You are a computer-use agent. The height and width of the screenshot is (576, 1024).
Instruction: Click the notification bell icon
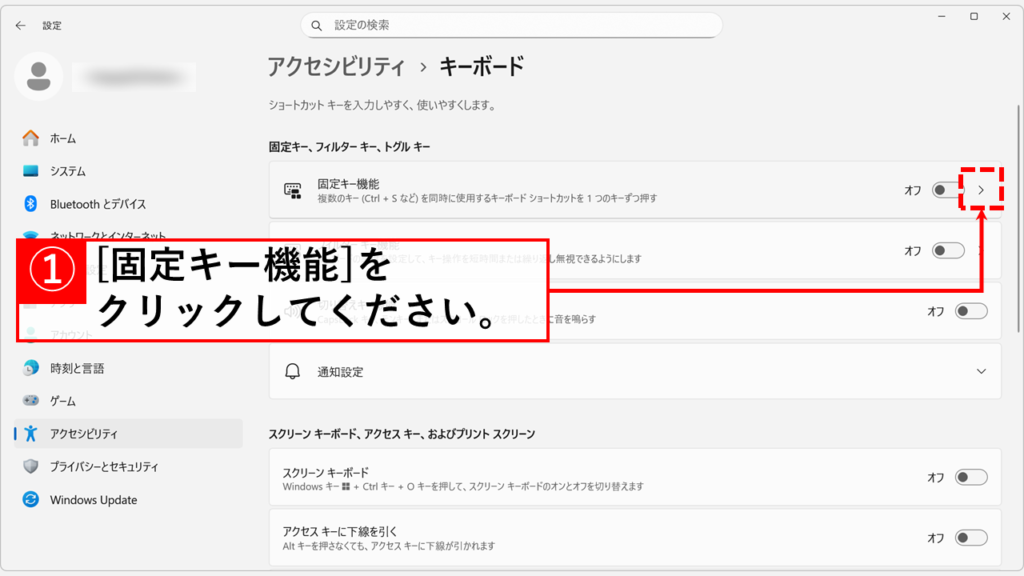293,371
